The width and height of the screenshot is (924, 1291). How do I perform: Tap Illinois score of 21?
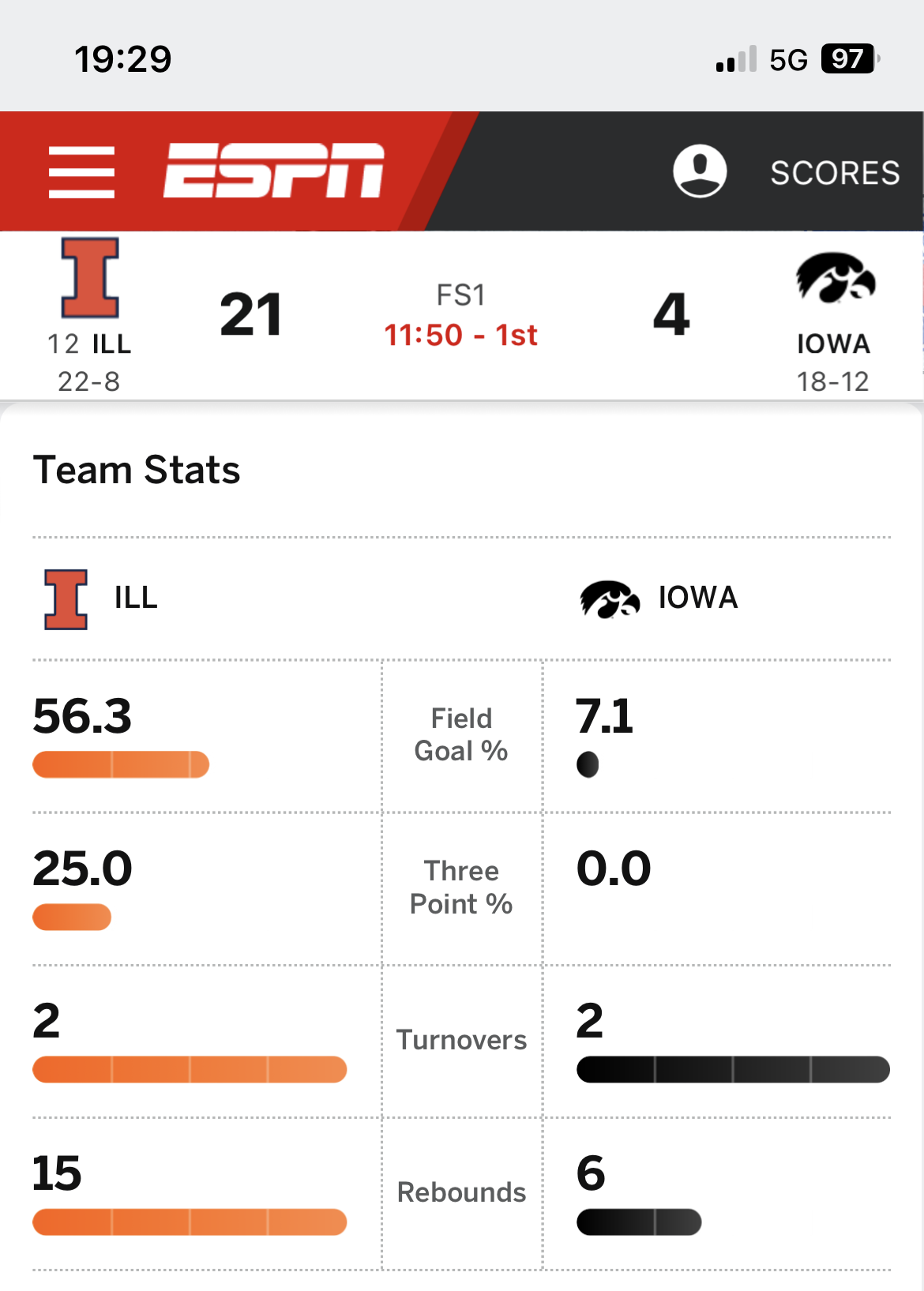pyautogui.click(x=250, y=314)
